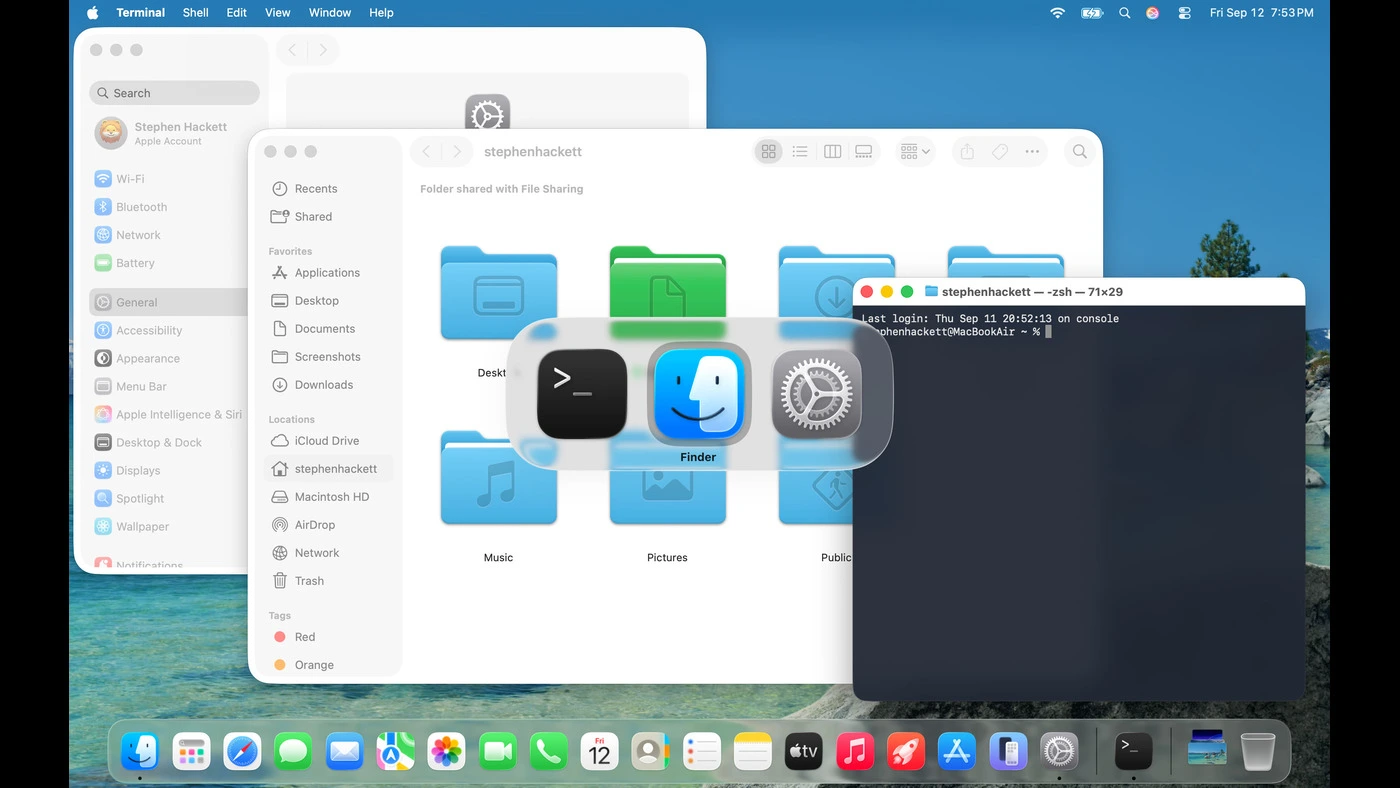Open Control Center in menu bar
The width and height of the screenshot is (1400, 788).
pyautogui.click(x=1184, y=13)
